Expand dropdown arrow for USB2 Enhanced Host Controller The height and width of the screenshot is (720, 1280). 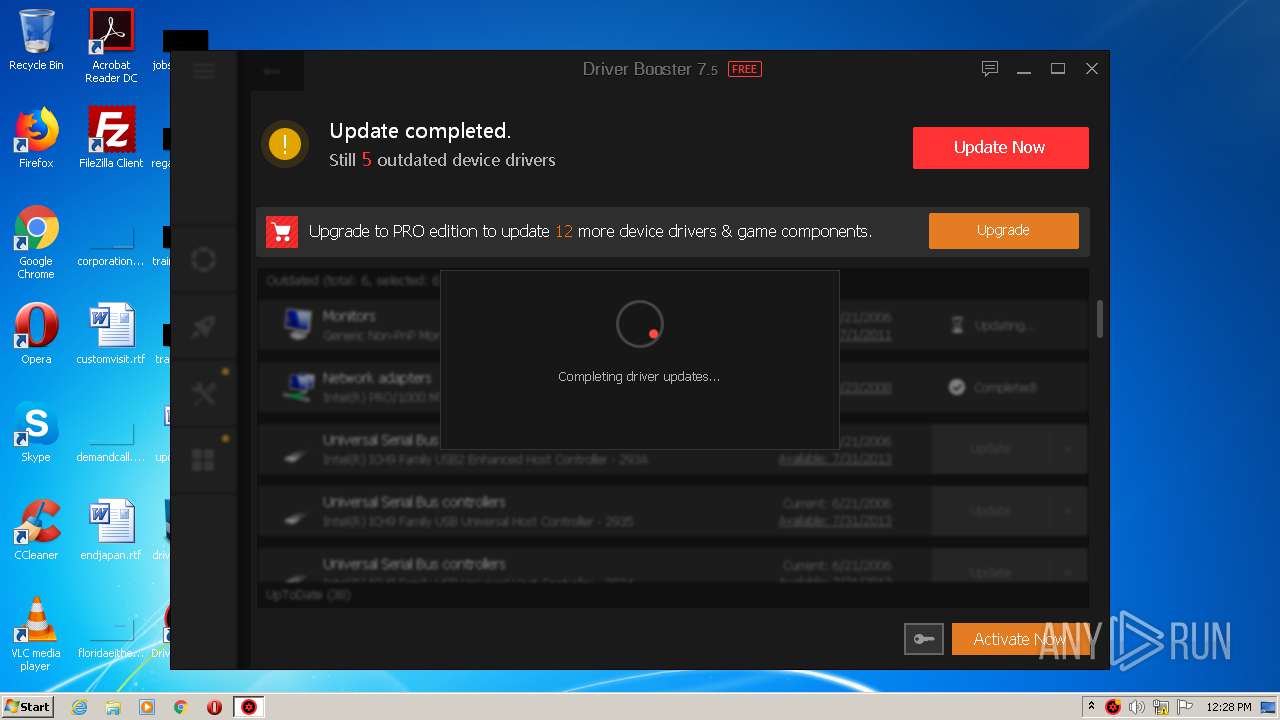tap(1068, 449)
